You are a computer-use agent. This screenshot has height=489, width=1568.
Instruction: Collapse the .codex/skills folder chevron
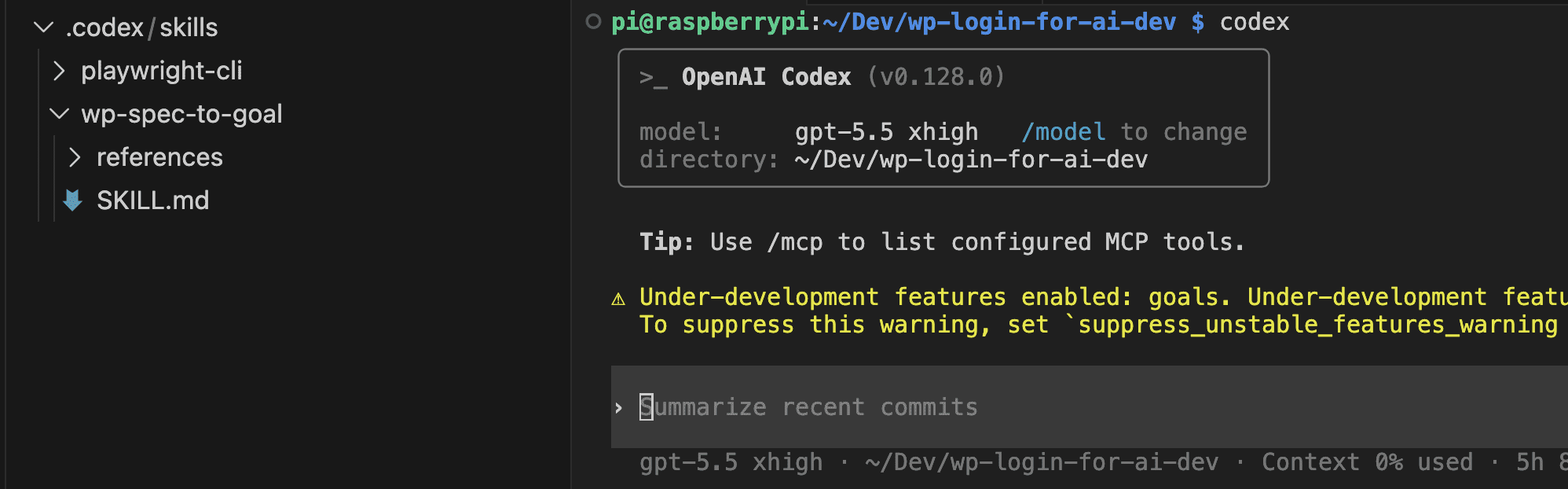(x=44, y=28)
